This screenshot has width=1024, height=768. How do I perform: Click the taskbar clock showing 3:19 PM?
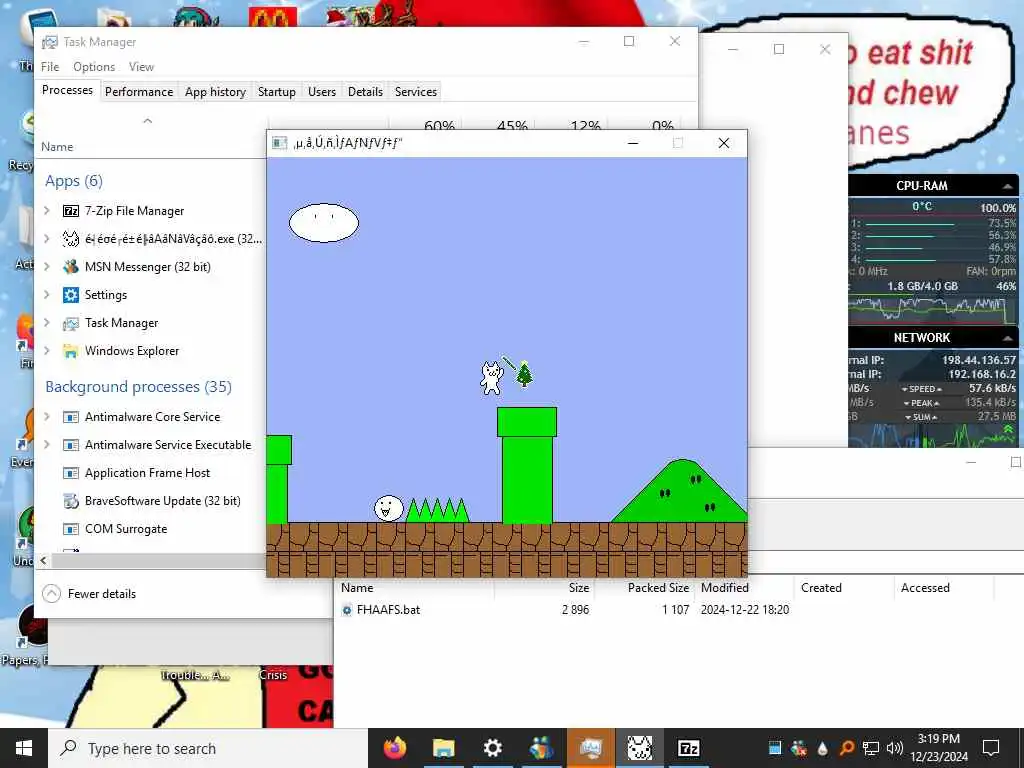click(x=939, y=748)
